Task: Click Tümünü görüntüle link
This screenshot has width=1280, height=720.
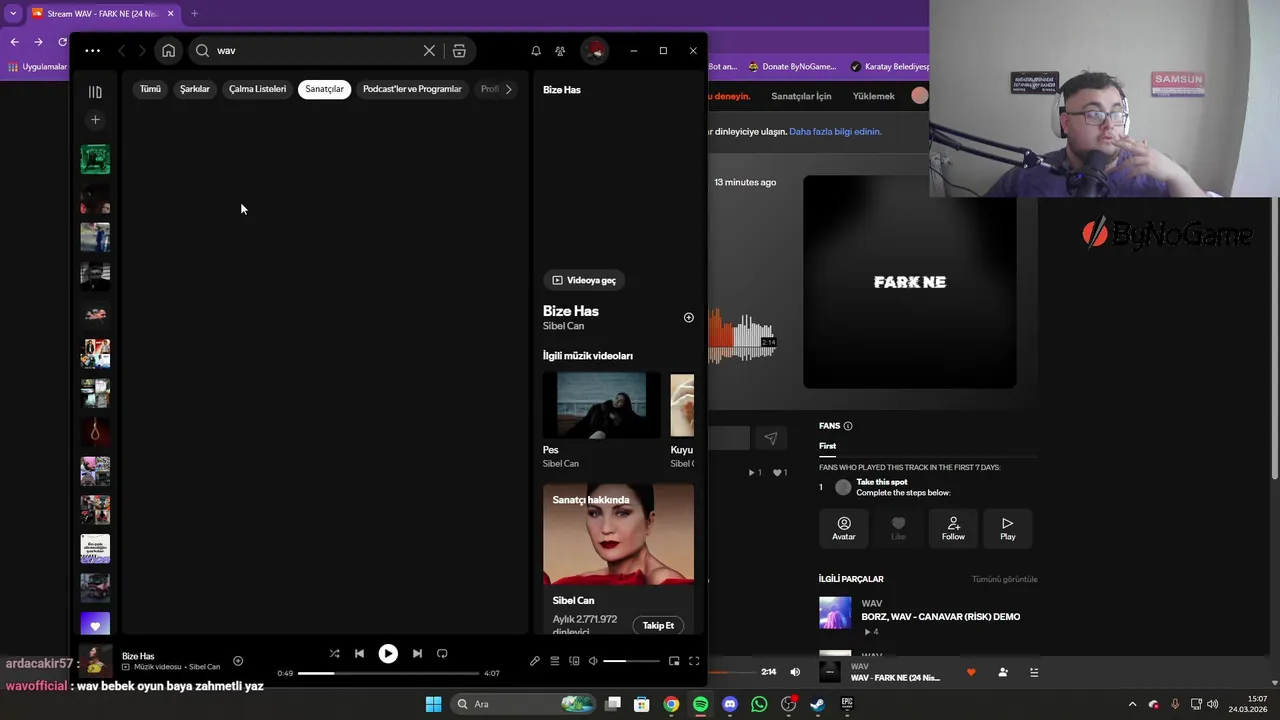Action: pos(1004,580)
